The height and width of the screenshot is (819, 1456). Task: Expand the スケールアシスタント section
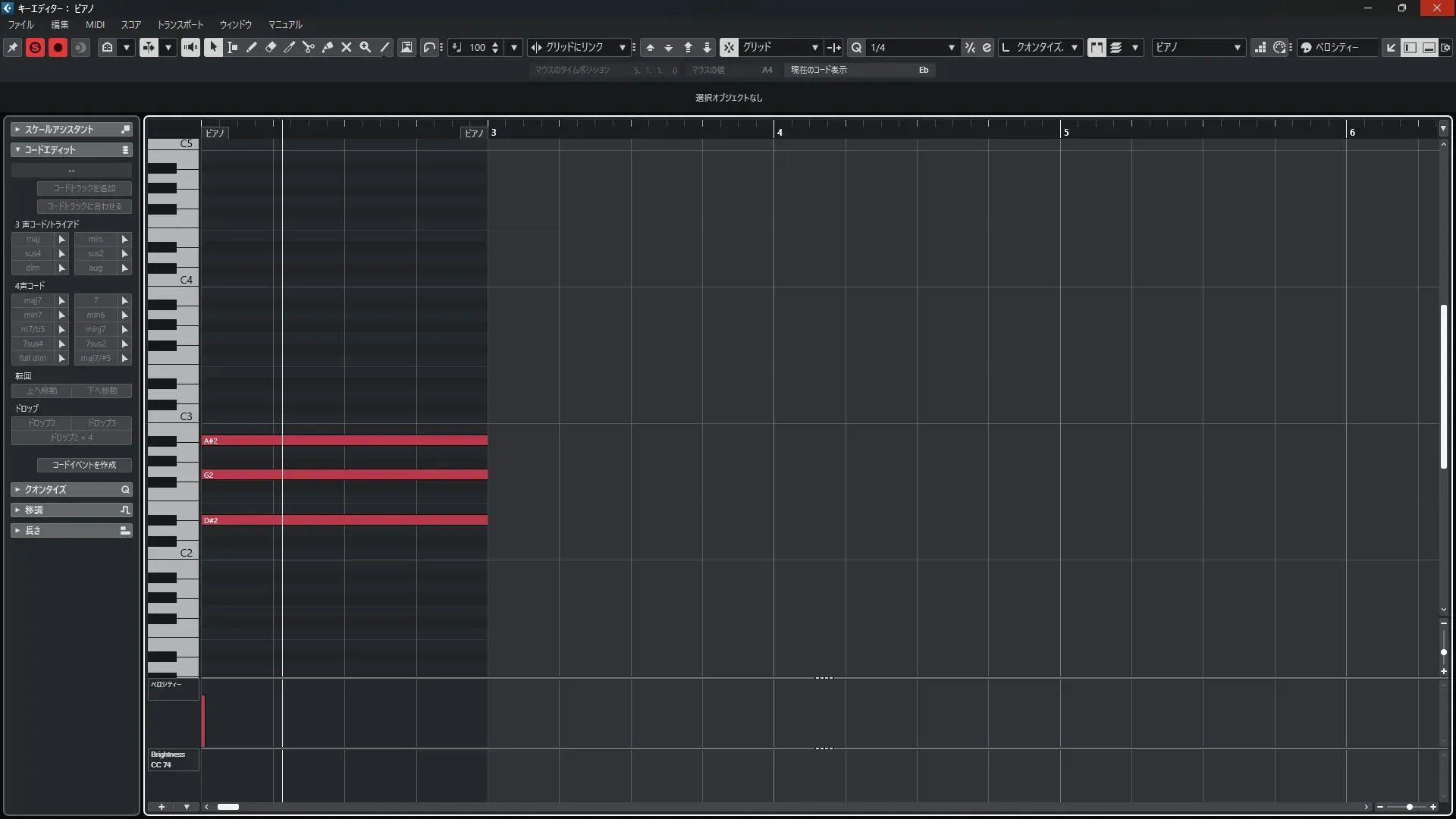(x=59, y=130)
